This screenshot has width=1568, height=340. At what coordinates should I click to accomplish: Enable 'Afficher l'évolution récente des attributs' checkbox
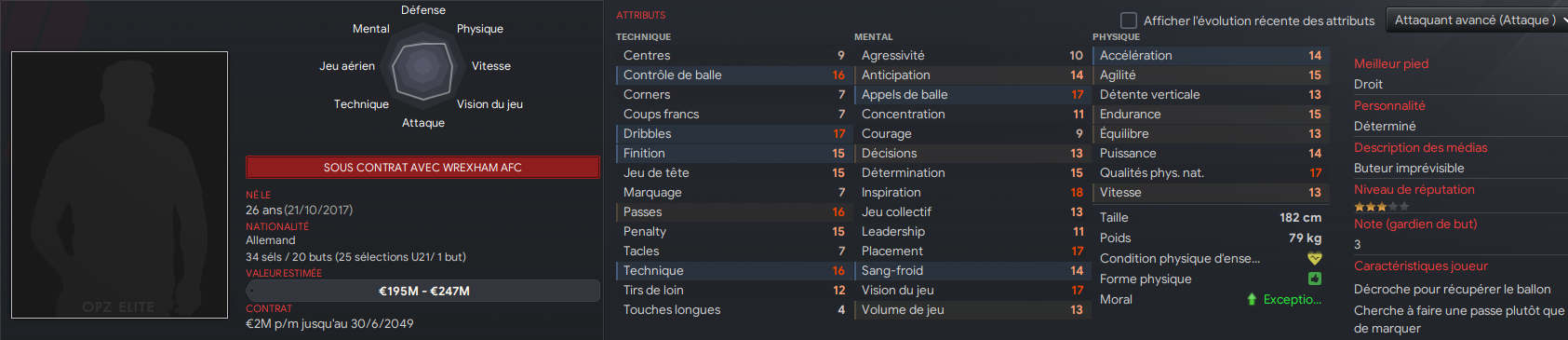(x=1128, y=20)
